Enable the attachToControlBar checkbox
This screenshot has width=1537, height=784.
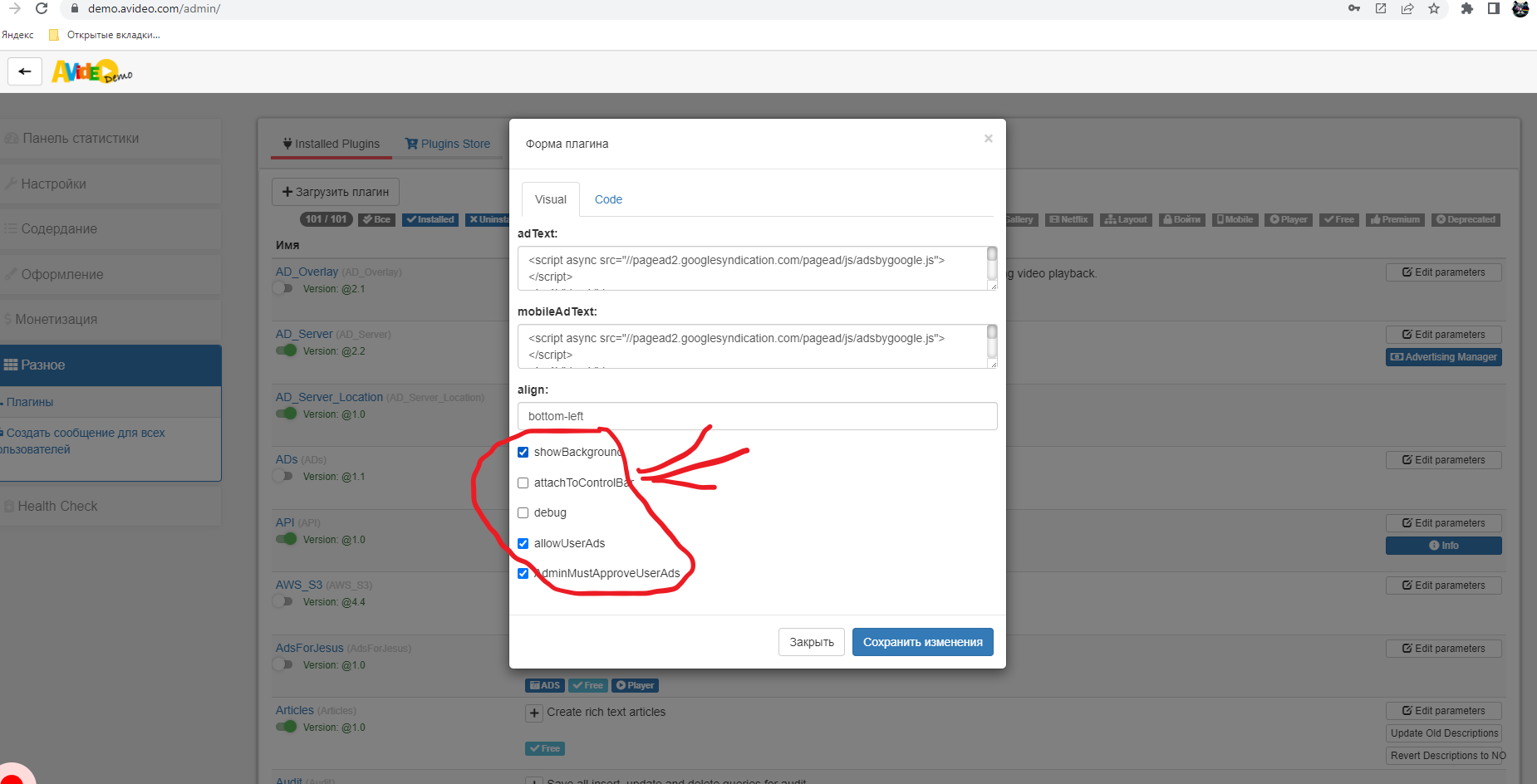click(x=523, y=483)
